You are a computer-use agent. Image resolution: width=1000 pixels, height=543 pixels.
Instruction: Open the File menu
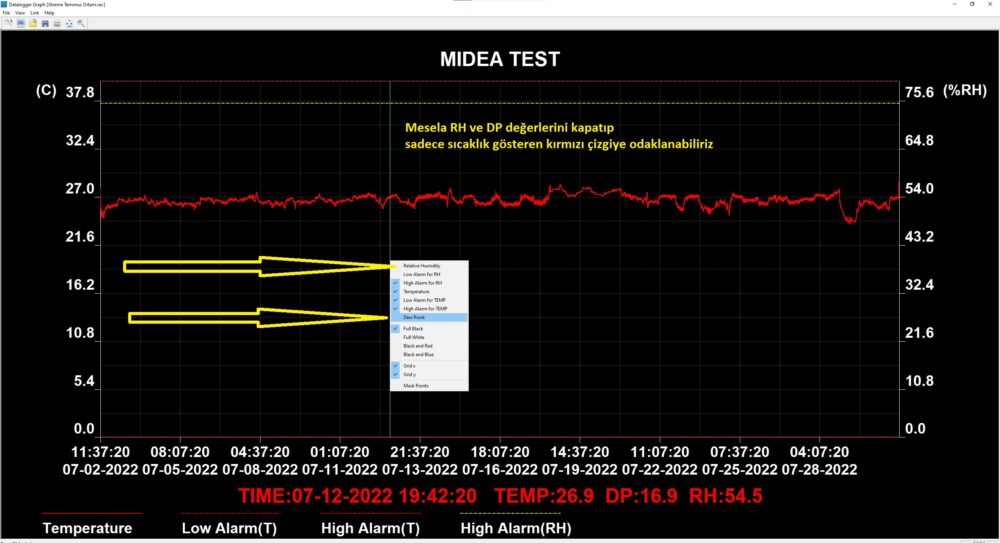(6, 13)
